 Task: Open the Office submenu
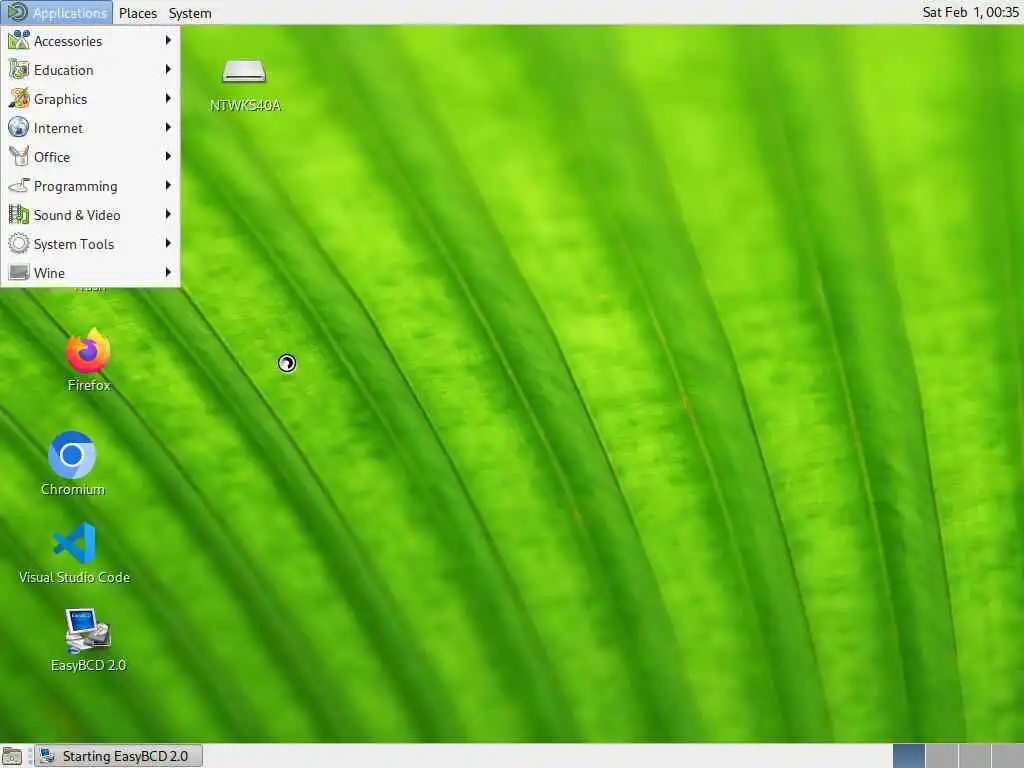90,157
